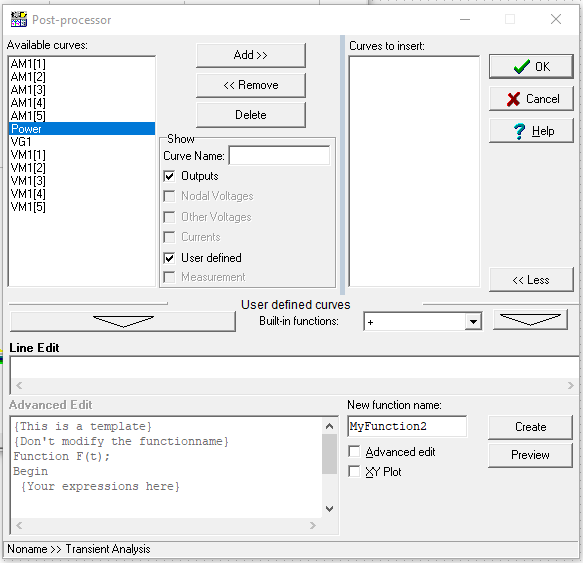Click the Advanced Edit vertical scrollbar thumb
This screenshot has height=563, width=583.
pyautogui.click(x=329, y=454)
